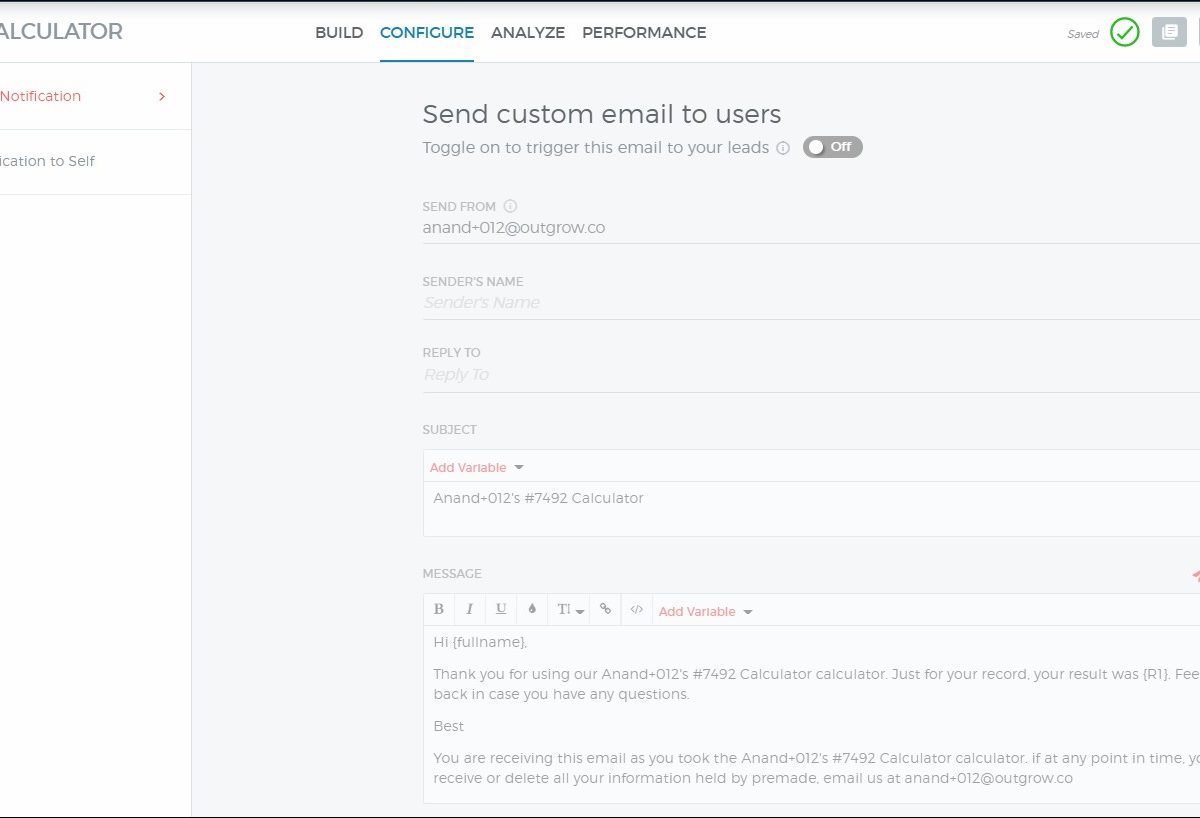Click the green saved checkmark icon
This screenshot has width=1200, height=818.
tap(1125, 33)
